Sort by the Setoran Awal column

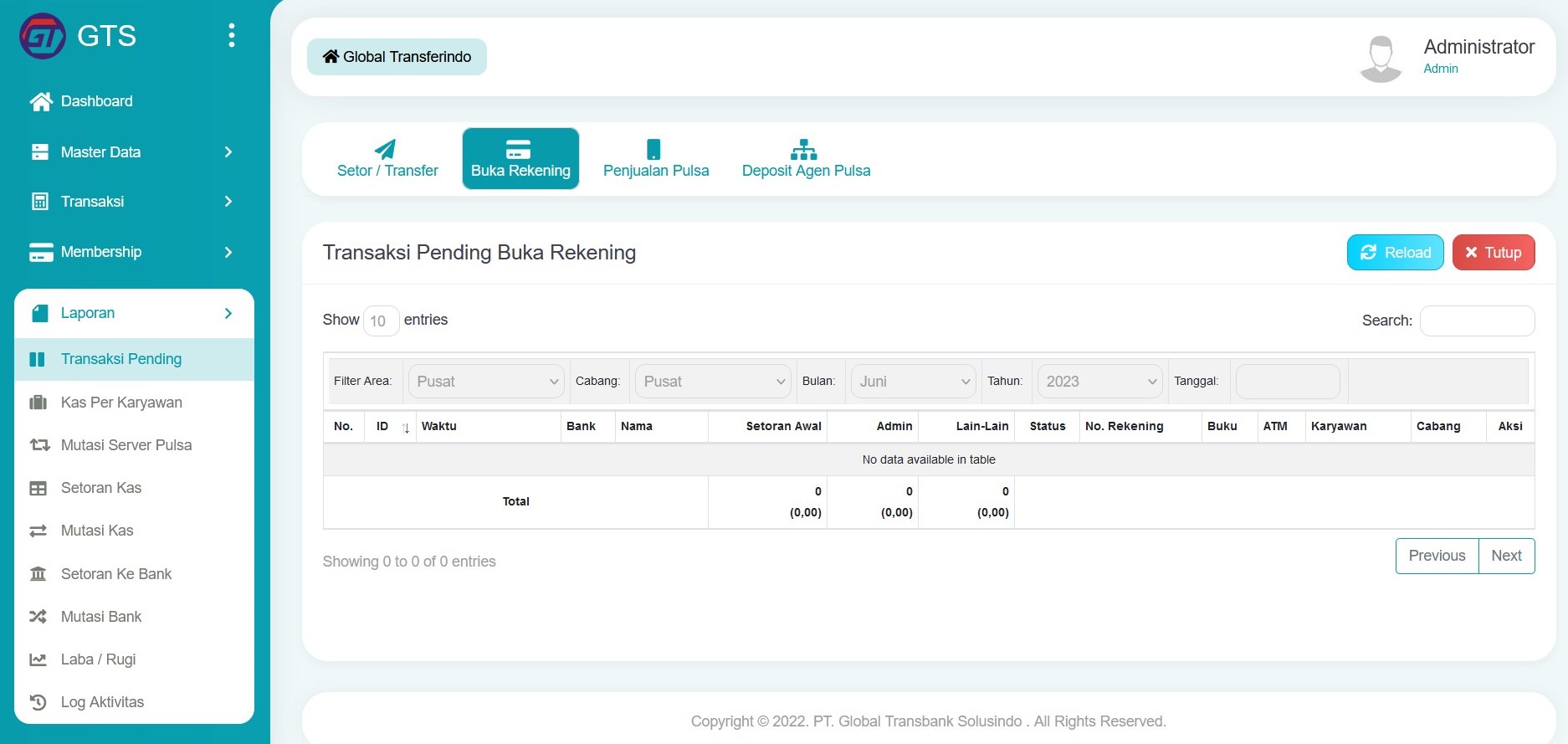click(767, 427)
